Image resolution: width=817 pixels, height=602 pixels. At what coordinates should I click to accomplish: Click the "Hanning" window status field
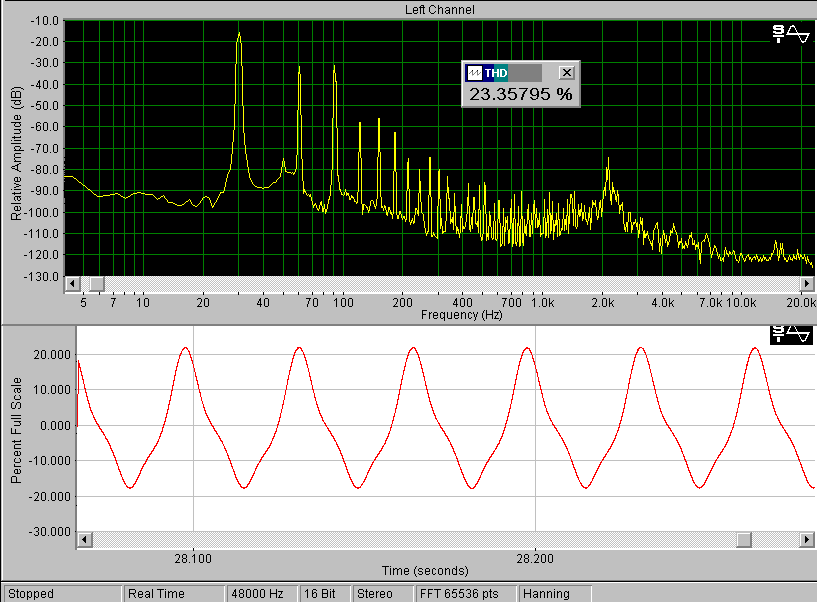(x=554, y=594)
